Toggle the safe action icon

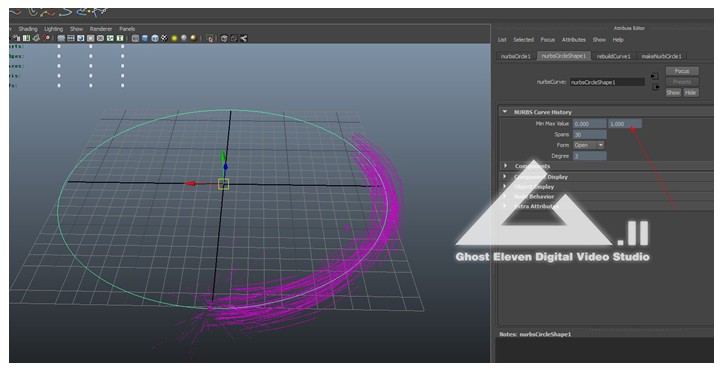[x=110, y=38]
